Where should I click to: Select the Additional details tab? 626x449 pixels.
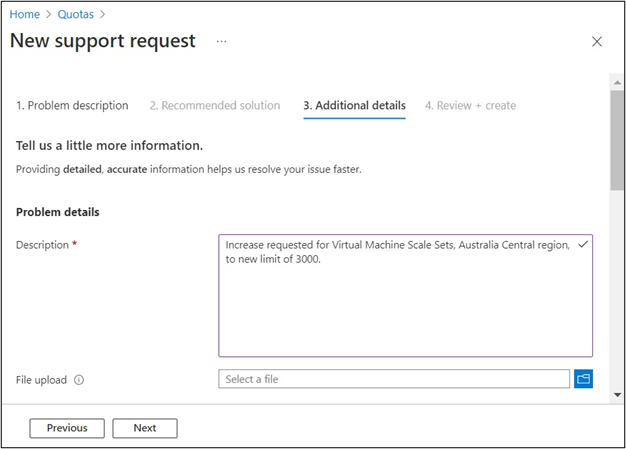coord(354,105)
